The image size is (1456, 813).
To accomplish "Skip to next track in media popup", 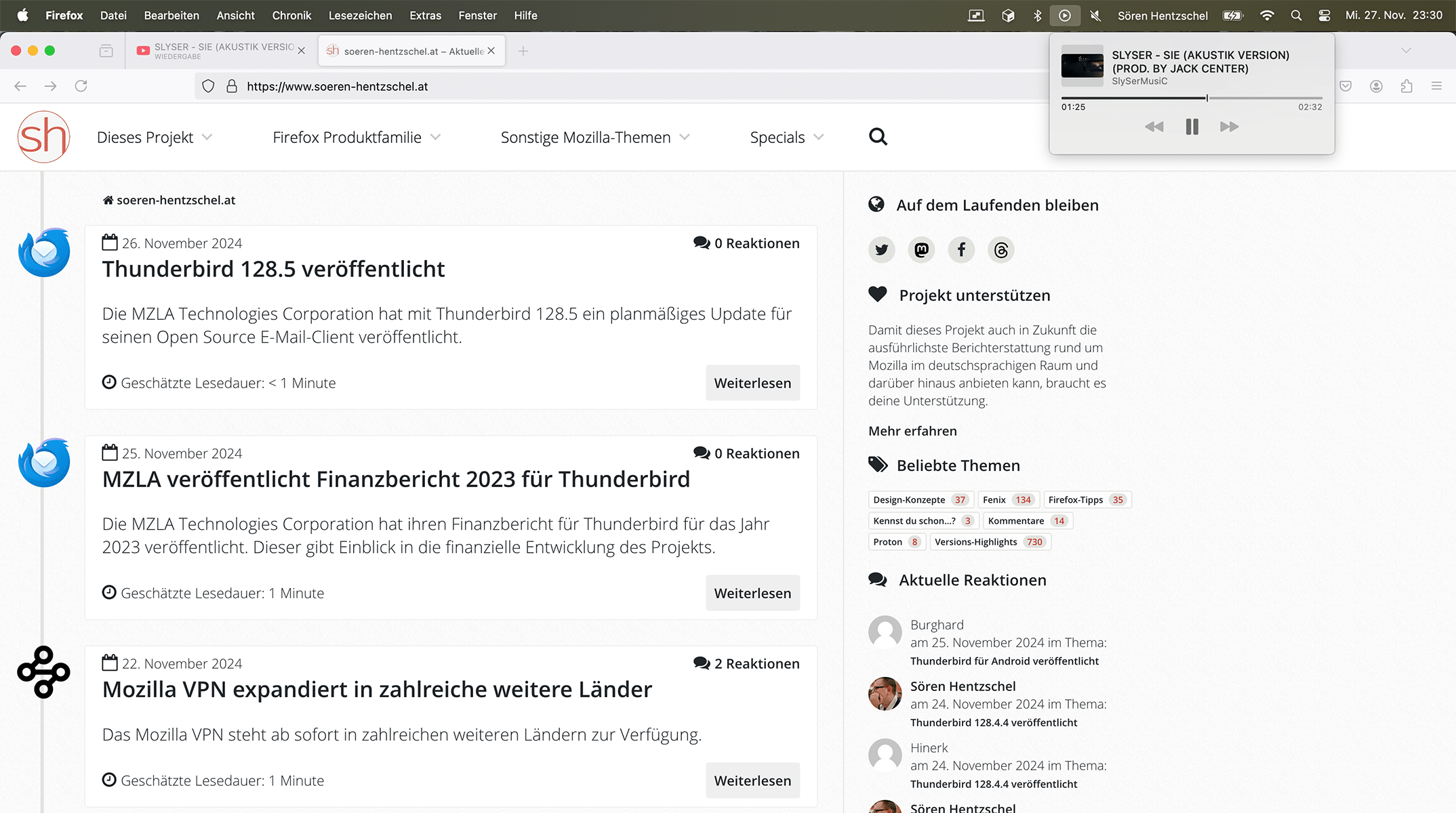I will [x=1229, y=127].
